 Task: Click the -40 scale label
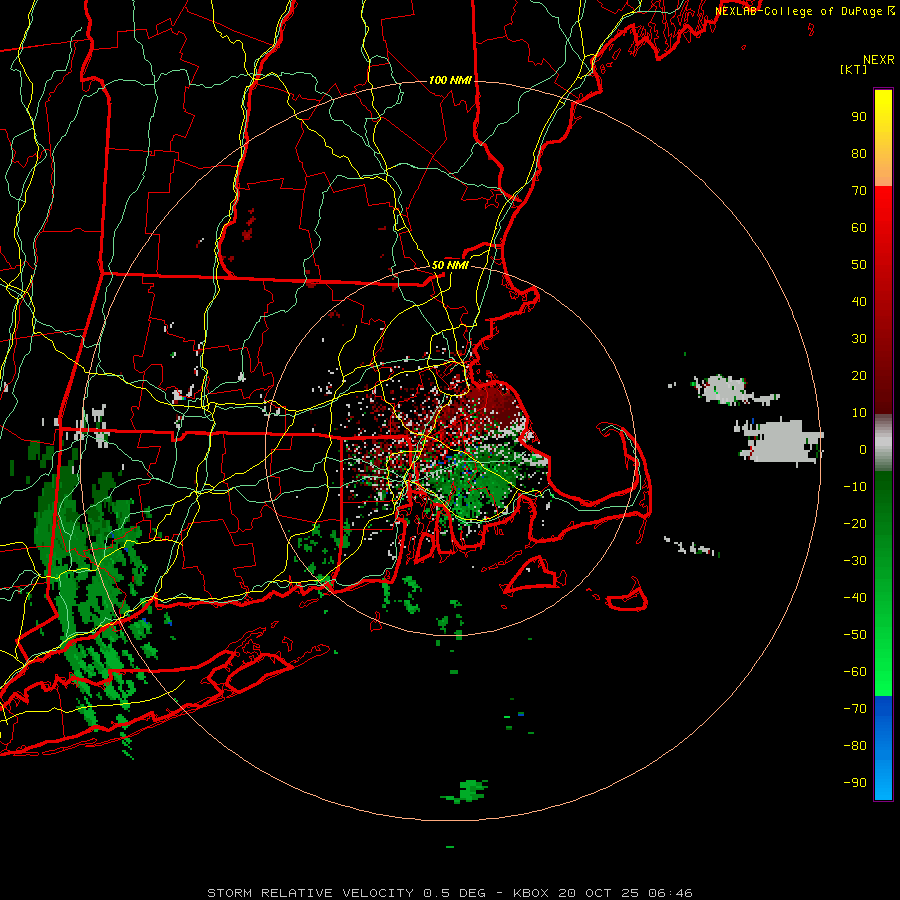[x=855, y=598]
